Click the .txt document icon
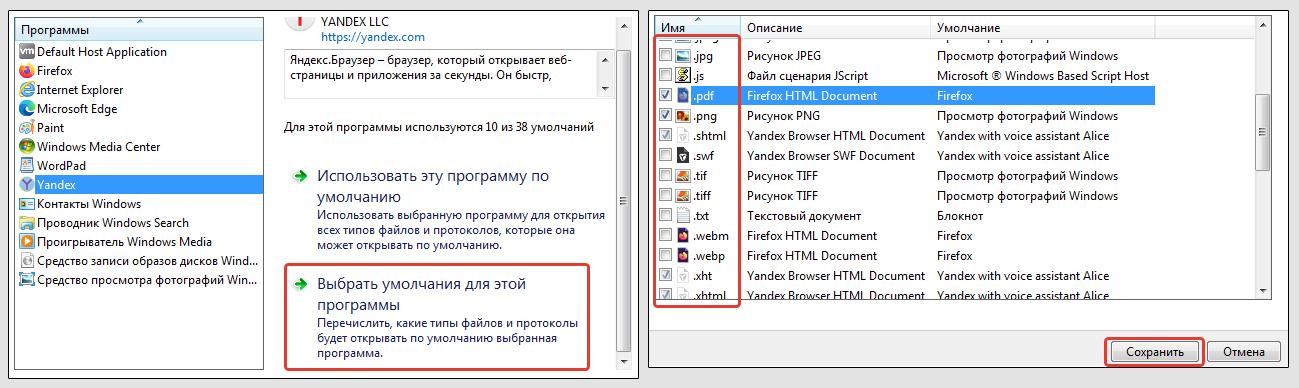This screenshot has height=388, width=1299. click(683, 216)
